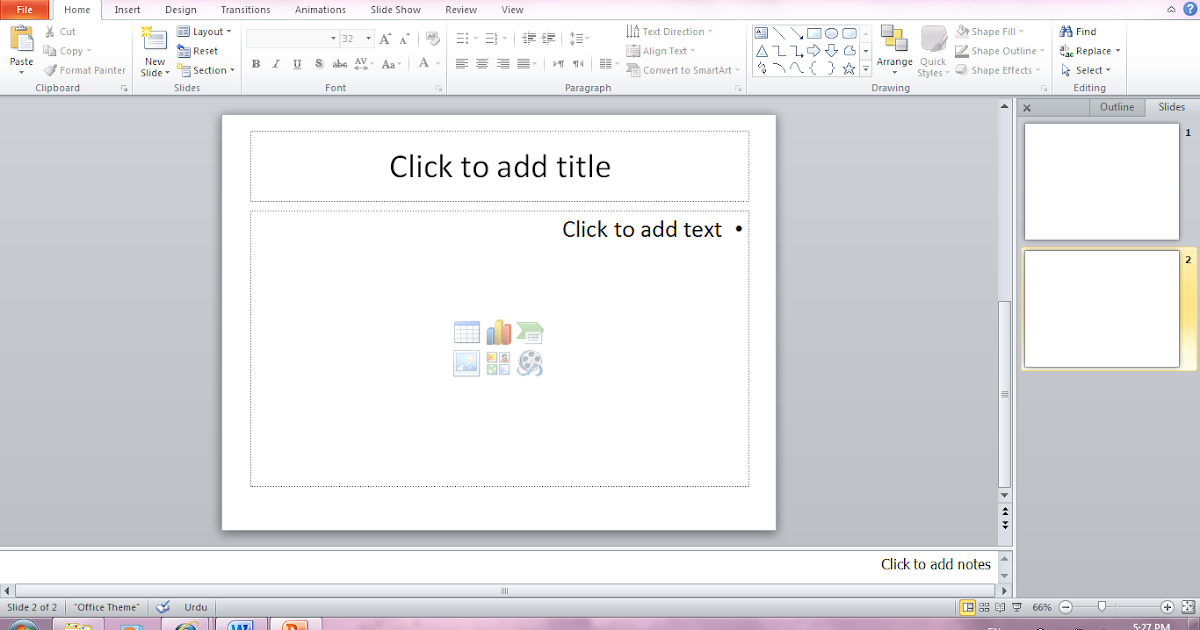Adjust the zoom slider handle
The image size is (1200, 630).
[x=1103, y=605]
